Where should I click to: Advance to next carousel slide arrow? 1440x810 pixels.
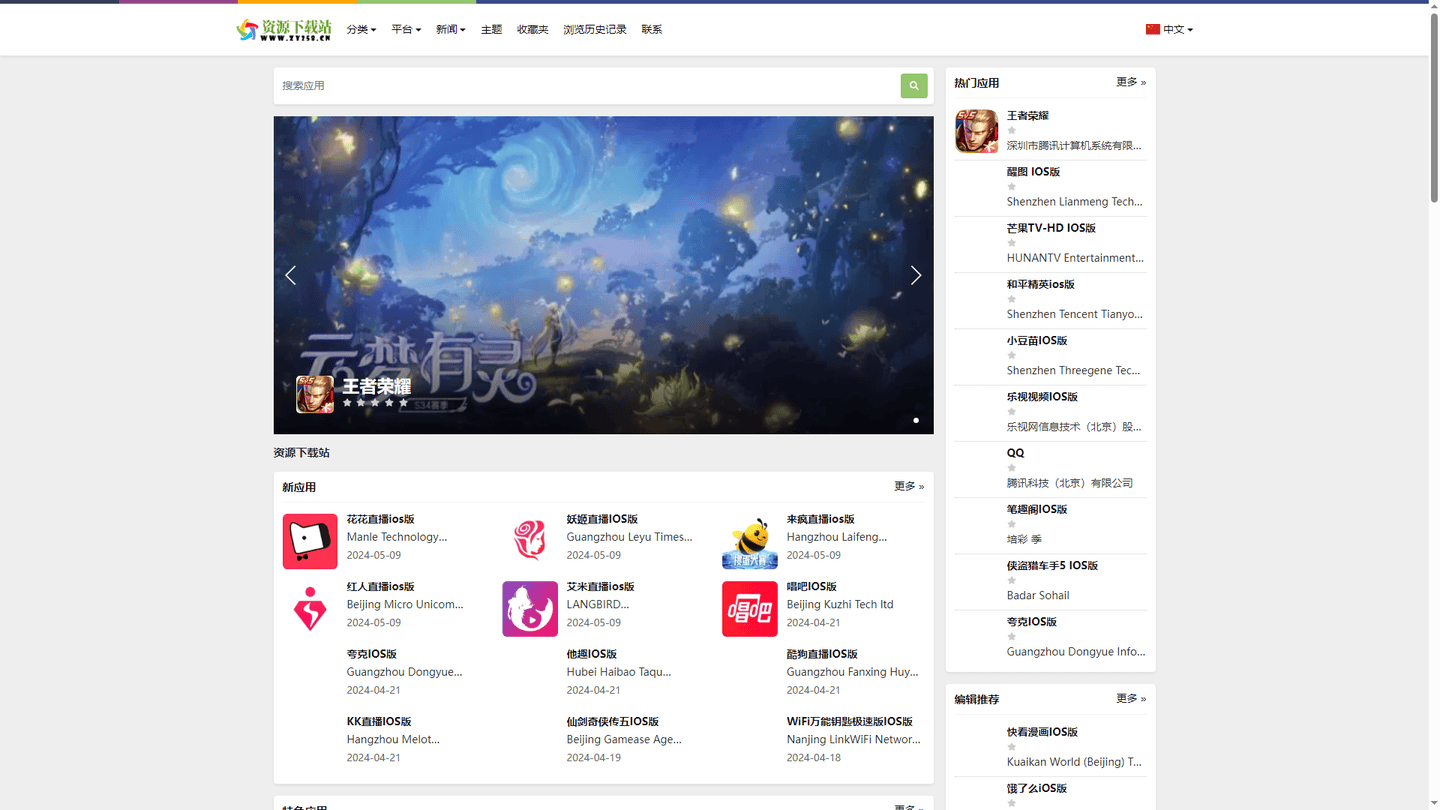click(916, 275)
